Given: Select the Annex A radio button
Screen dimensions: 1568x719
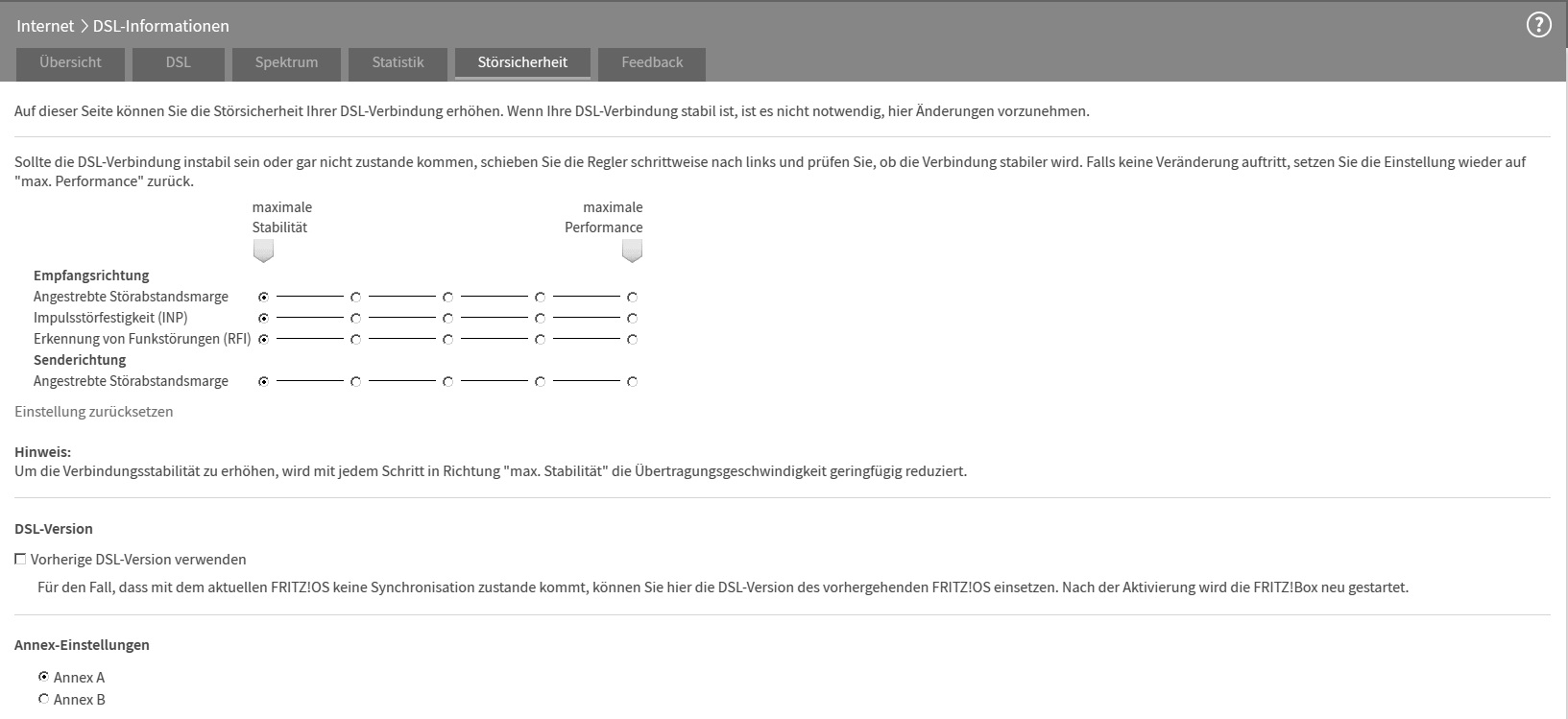Looking at the screenshot, I should 43,677.
